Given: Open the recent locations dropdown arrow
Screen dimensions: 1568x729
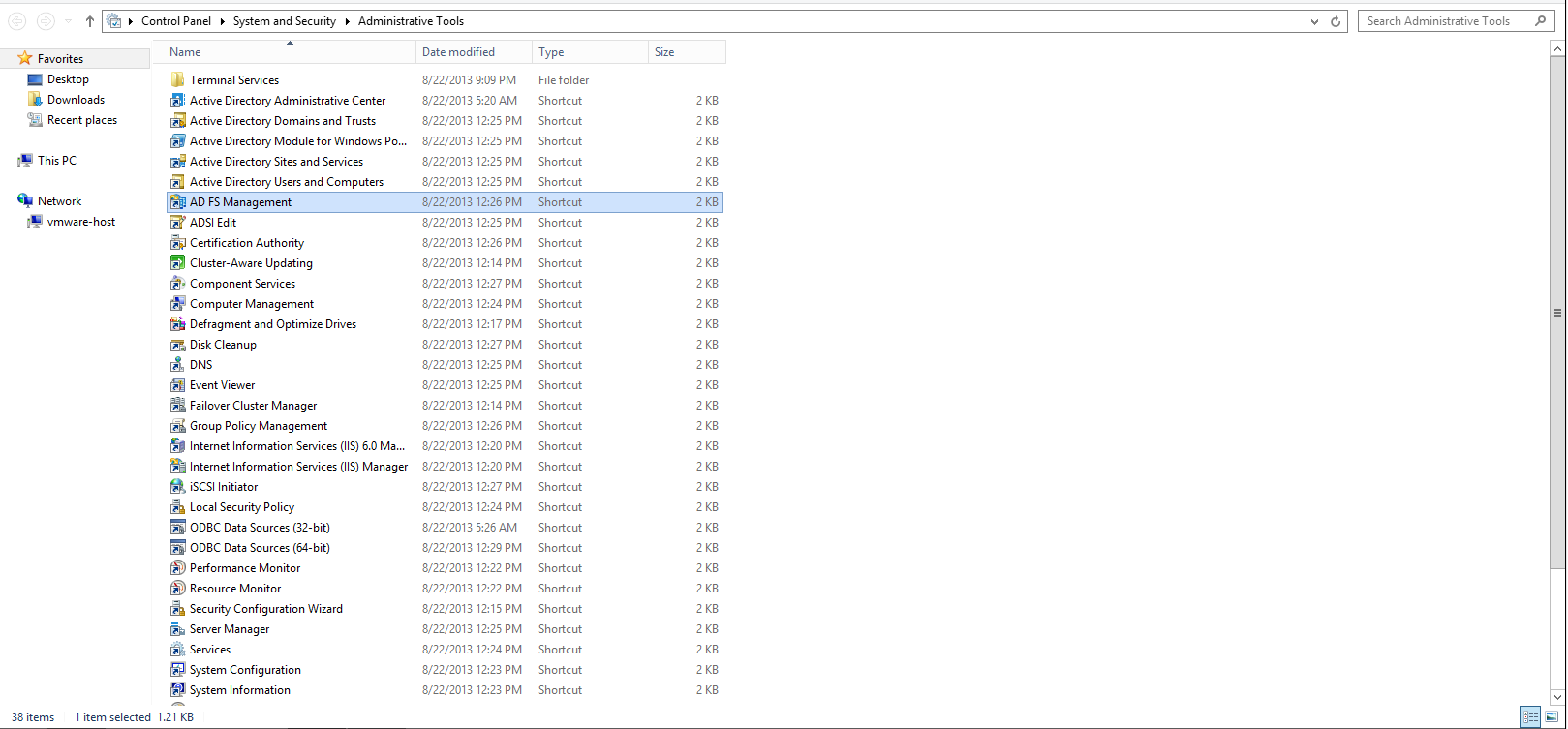Looking at the screenshot, I should (x=68, y=21).
